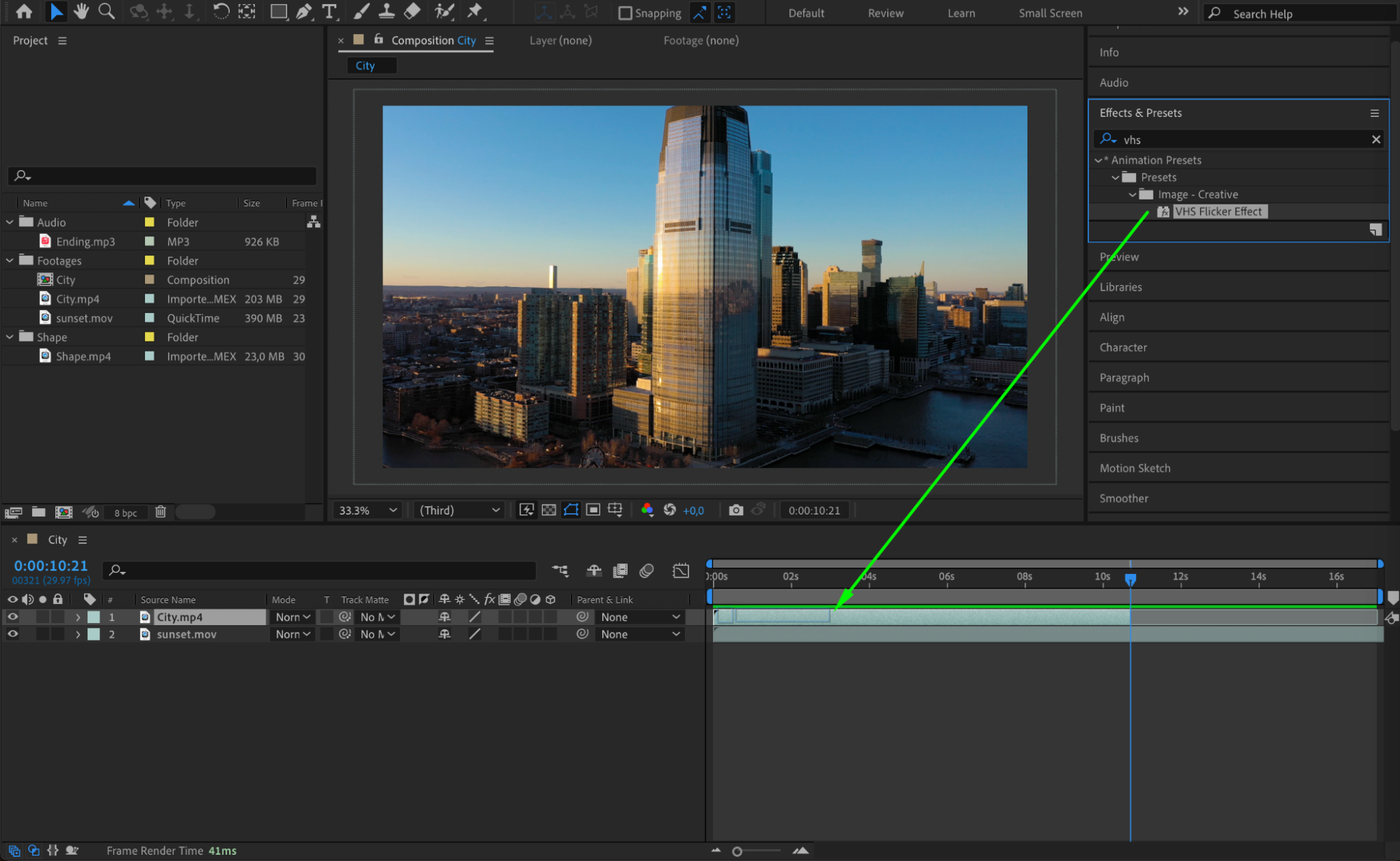Open the Character panel
This screenshot has width=1400, height=861.
[x=1123, y=347]
